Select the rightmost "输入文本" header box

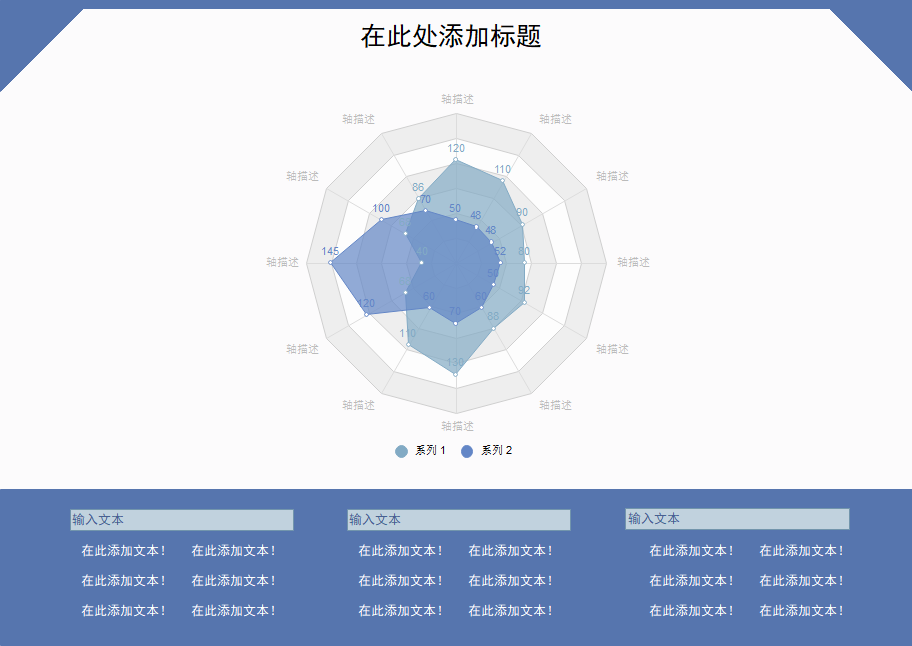[x=737, y=519]
